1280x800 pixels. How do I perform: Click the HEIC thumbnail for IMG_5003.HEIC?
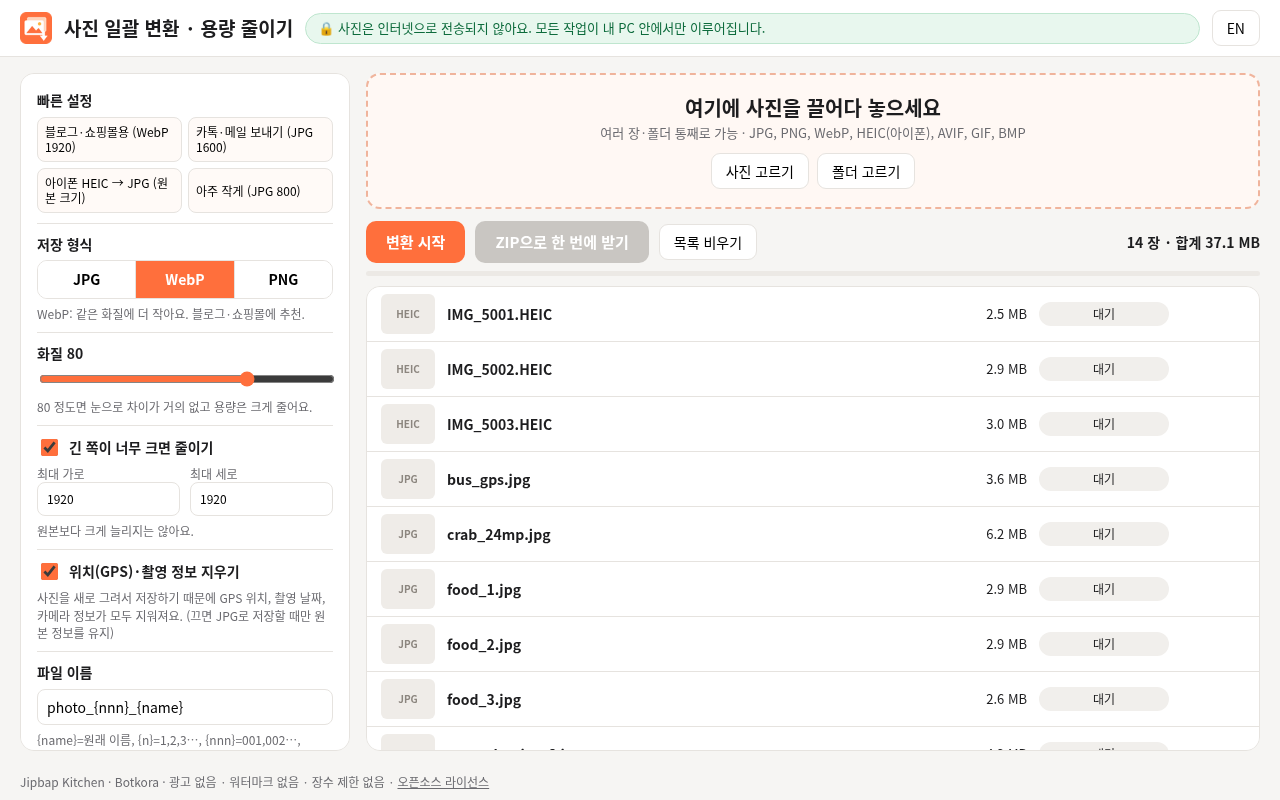coord(408,424)
